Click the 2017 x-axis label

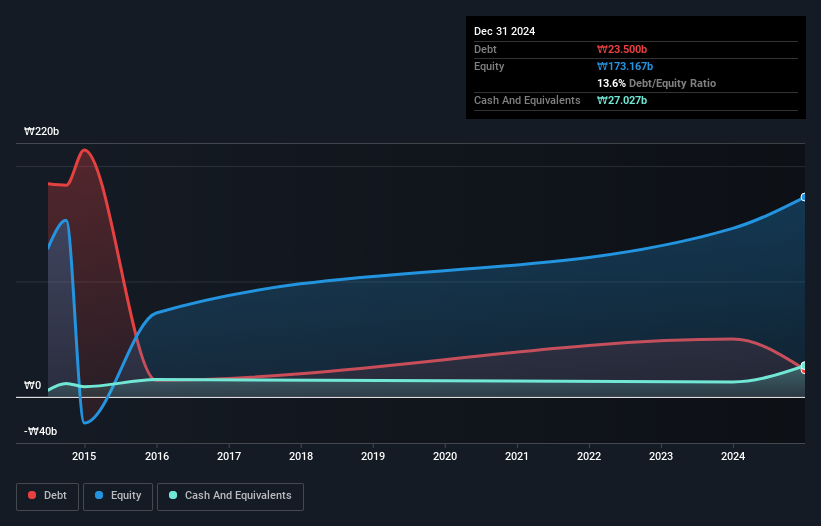(229, 456)
